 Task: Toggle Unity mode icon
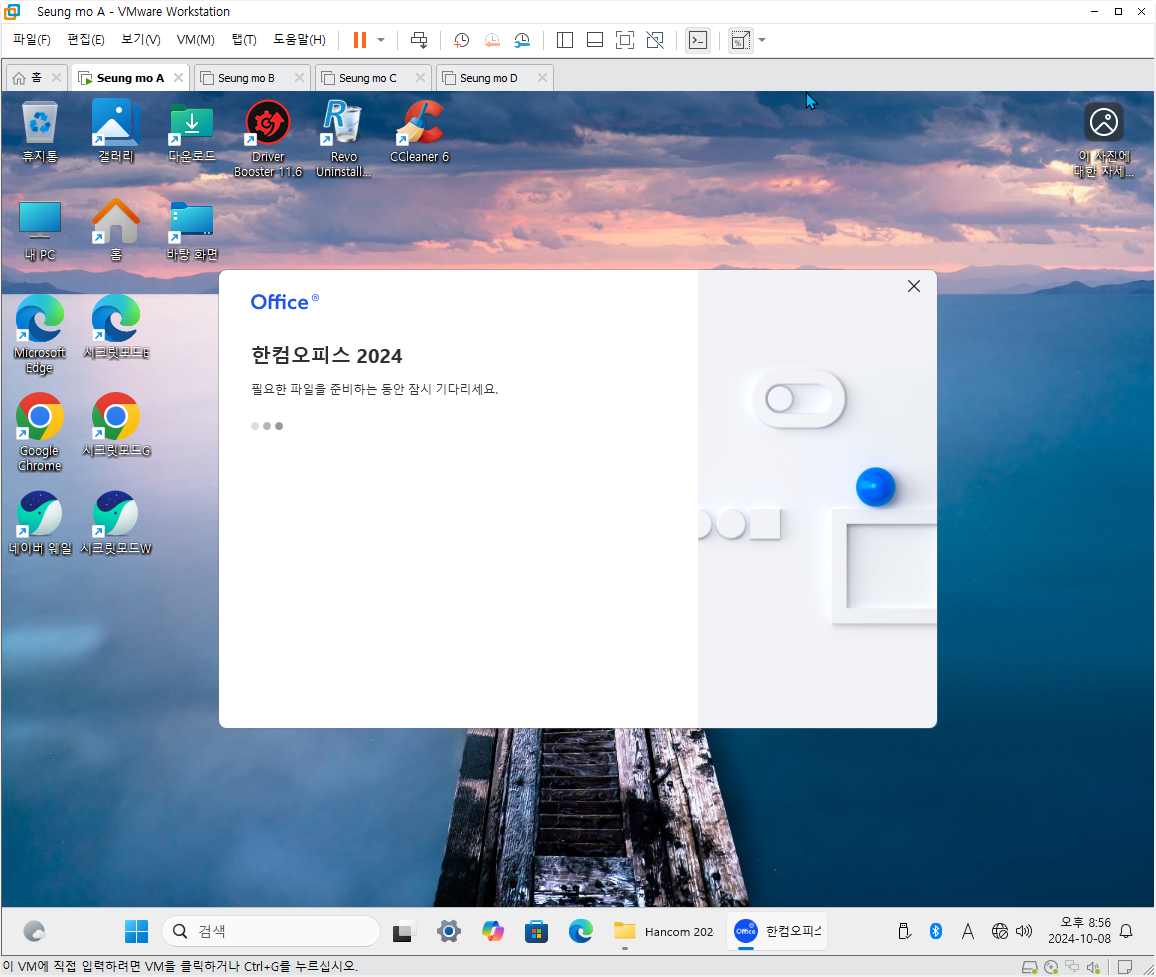(x=655, y=40)
